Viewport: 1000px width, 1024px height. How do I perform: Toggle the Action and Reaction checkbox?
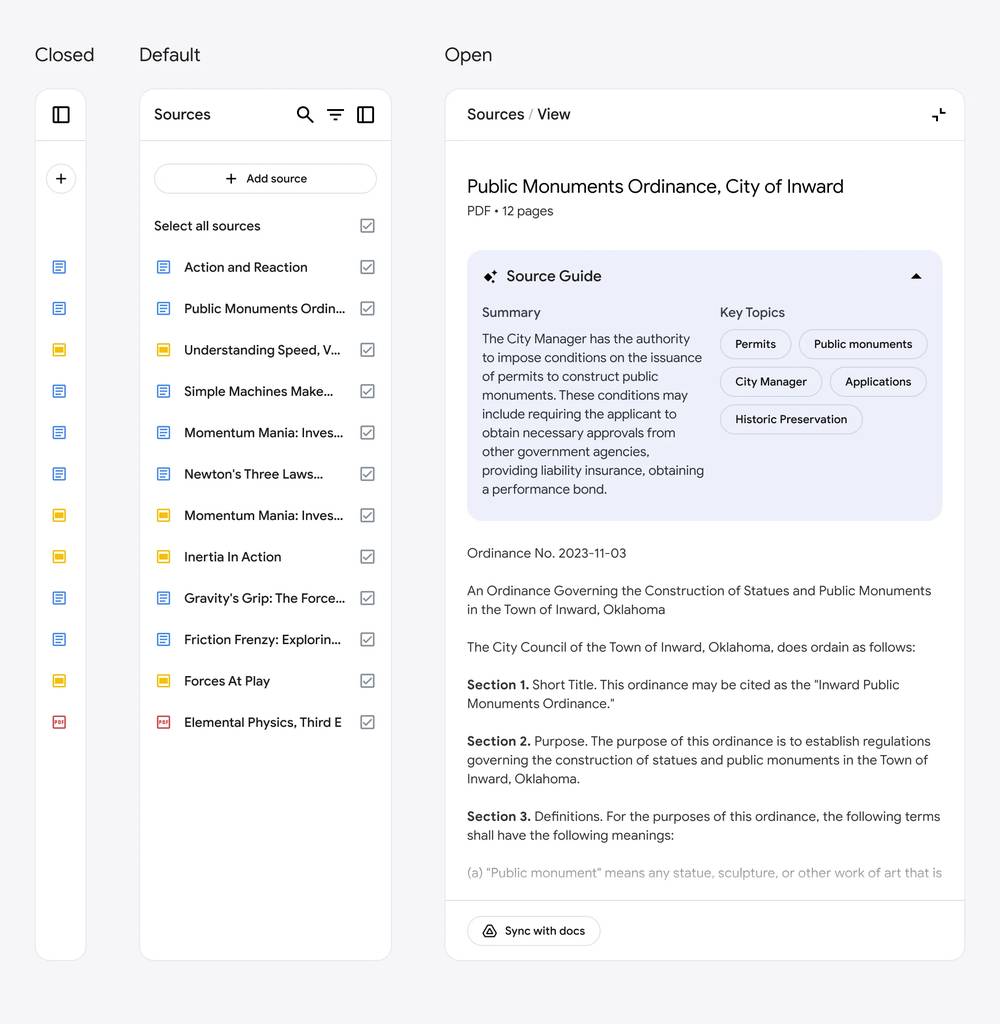coord(367,267)
